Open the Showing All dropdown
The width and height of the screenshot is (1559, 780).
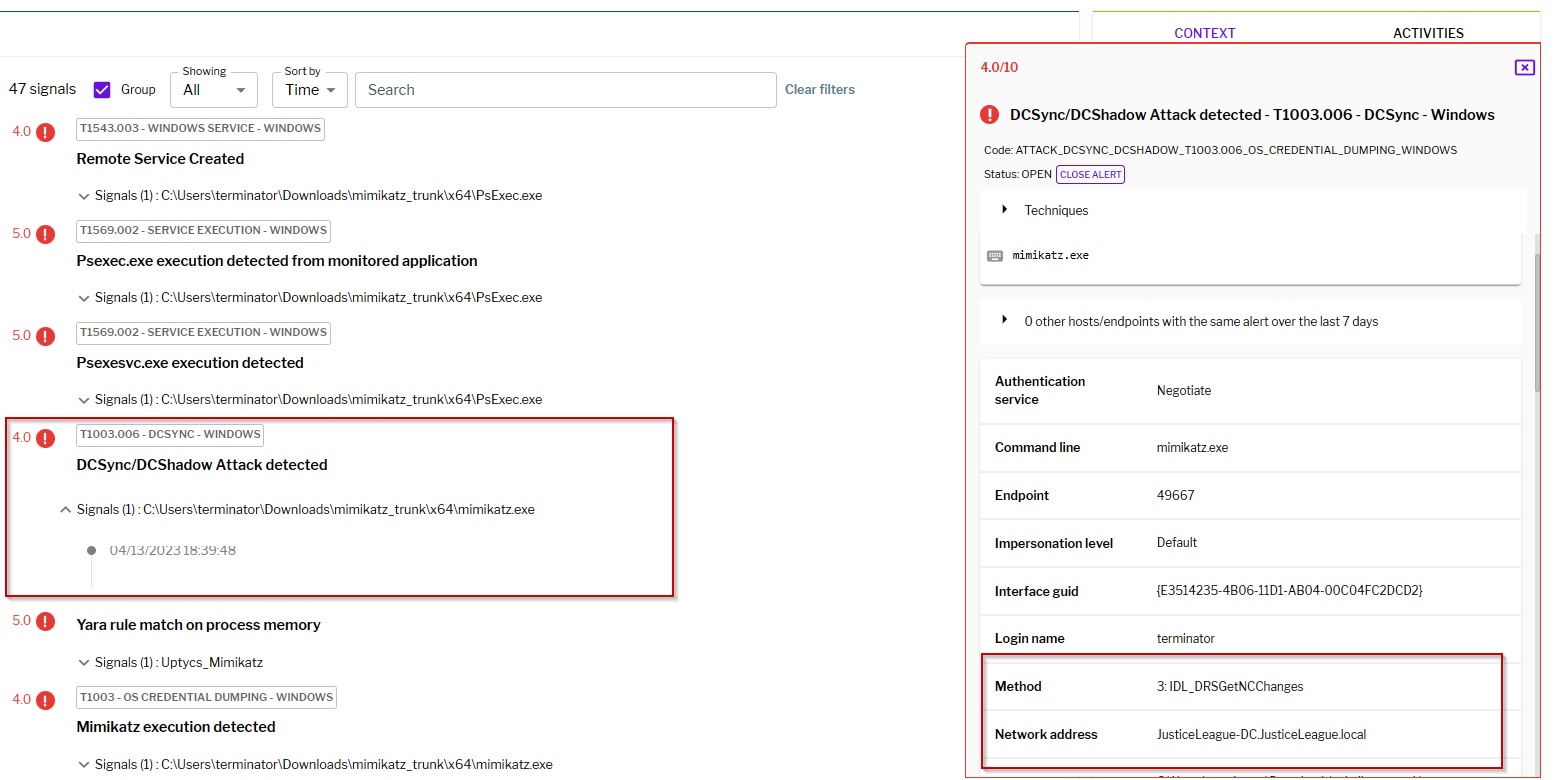tap(214, 90)
